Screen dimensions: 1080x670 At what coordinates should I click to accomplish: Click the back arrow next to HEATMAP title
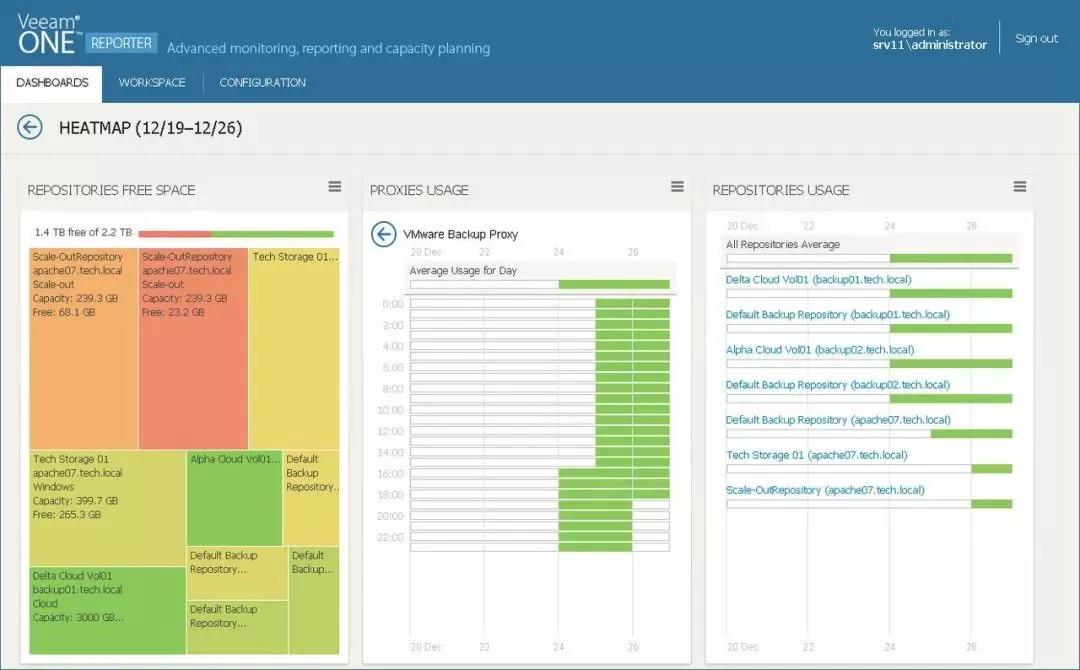pyautogui.click(x=30, y=127)
